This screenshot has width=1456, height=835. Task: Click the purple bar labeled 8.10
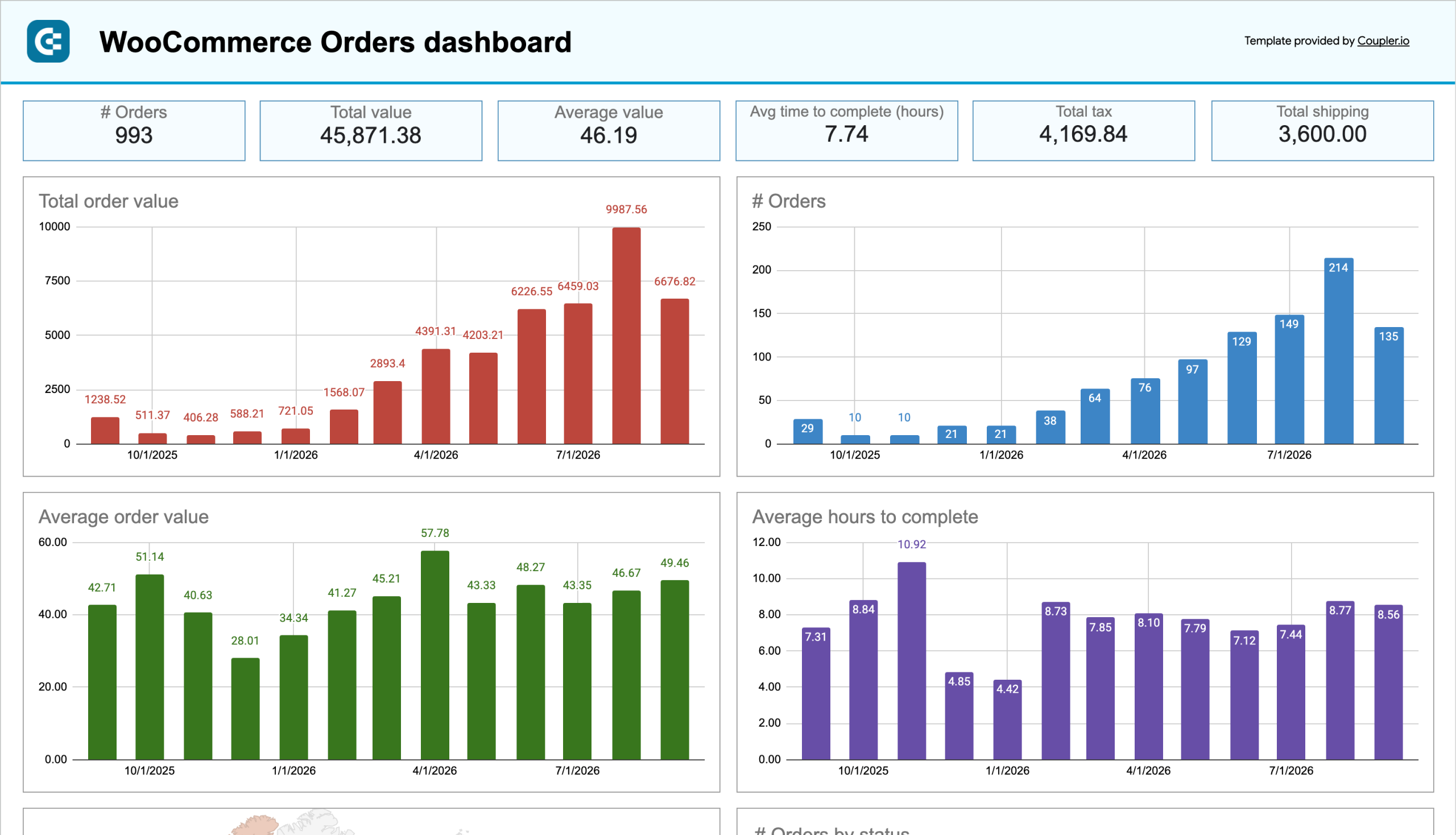coord(1149,687)
